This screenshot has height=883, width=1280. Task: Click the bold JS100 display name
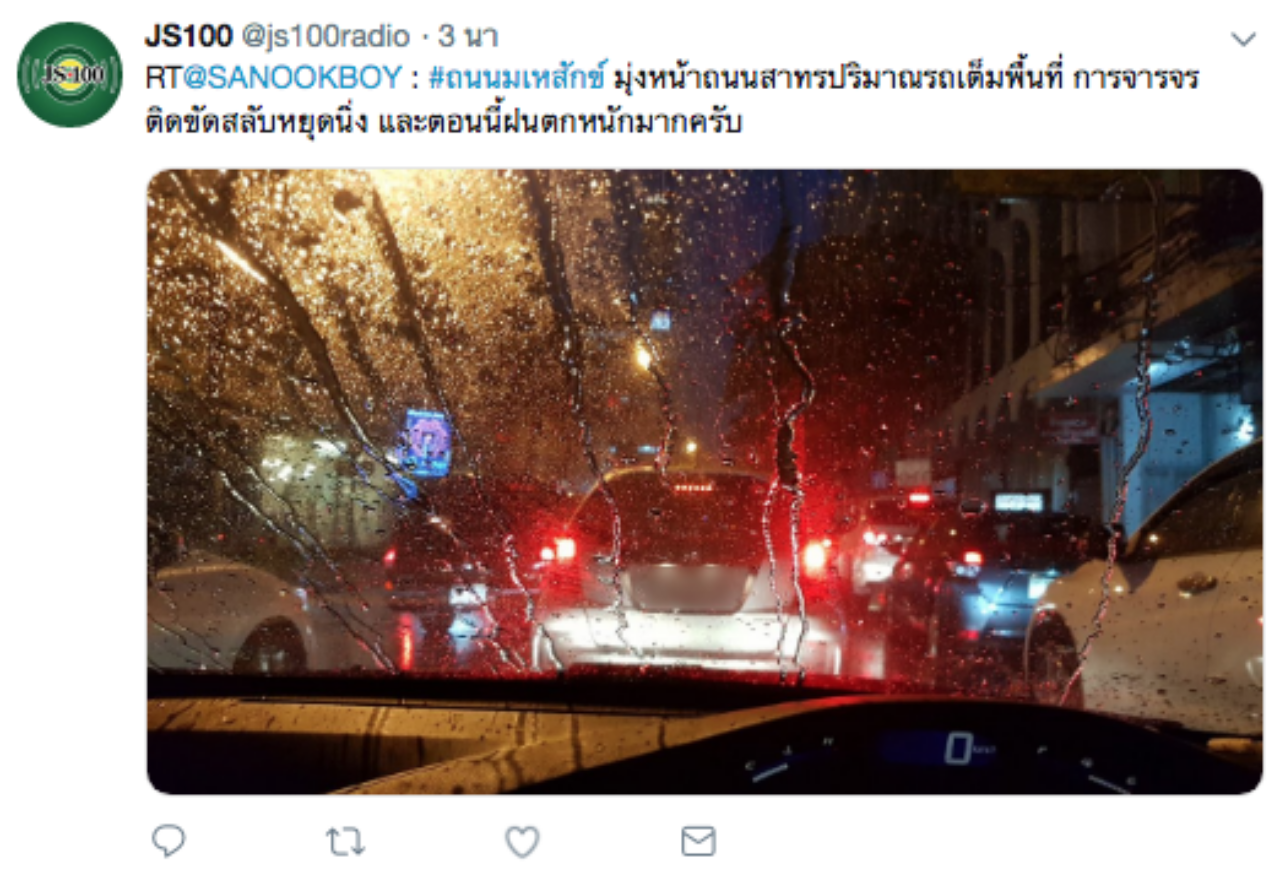tap(189, 37)
